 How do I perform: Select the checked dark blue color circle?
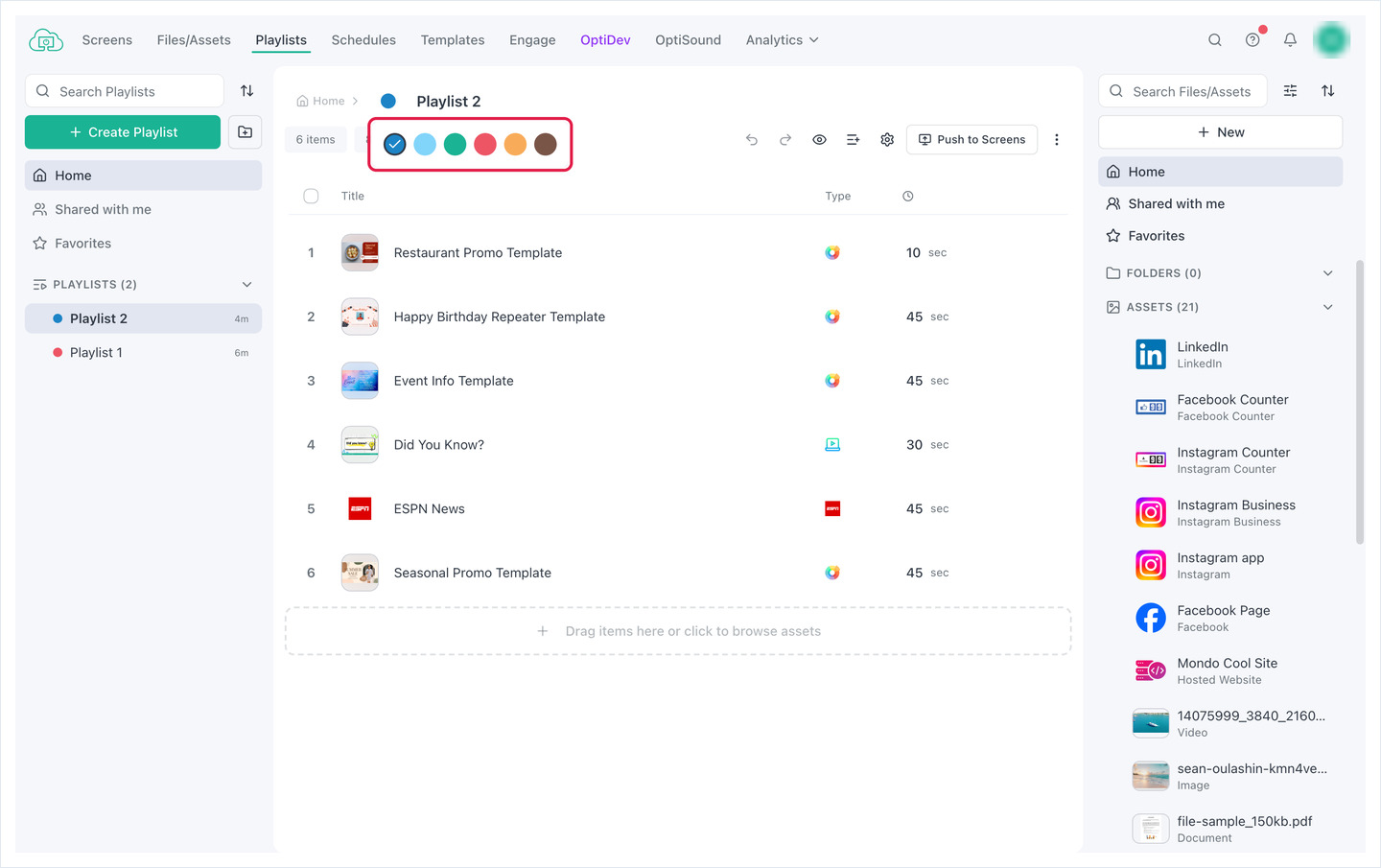(394, 144)
